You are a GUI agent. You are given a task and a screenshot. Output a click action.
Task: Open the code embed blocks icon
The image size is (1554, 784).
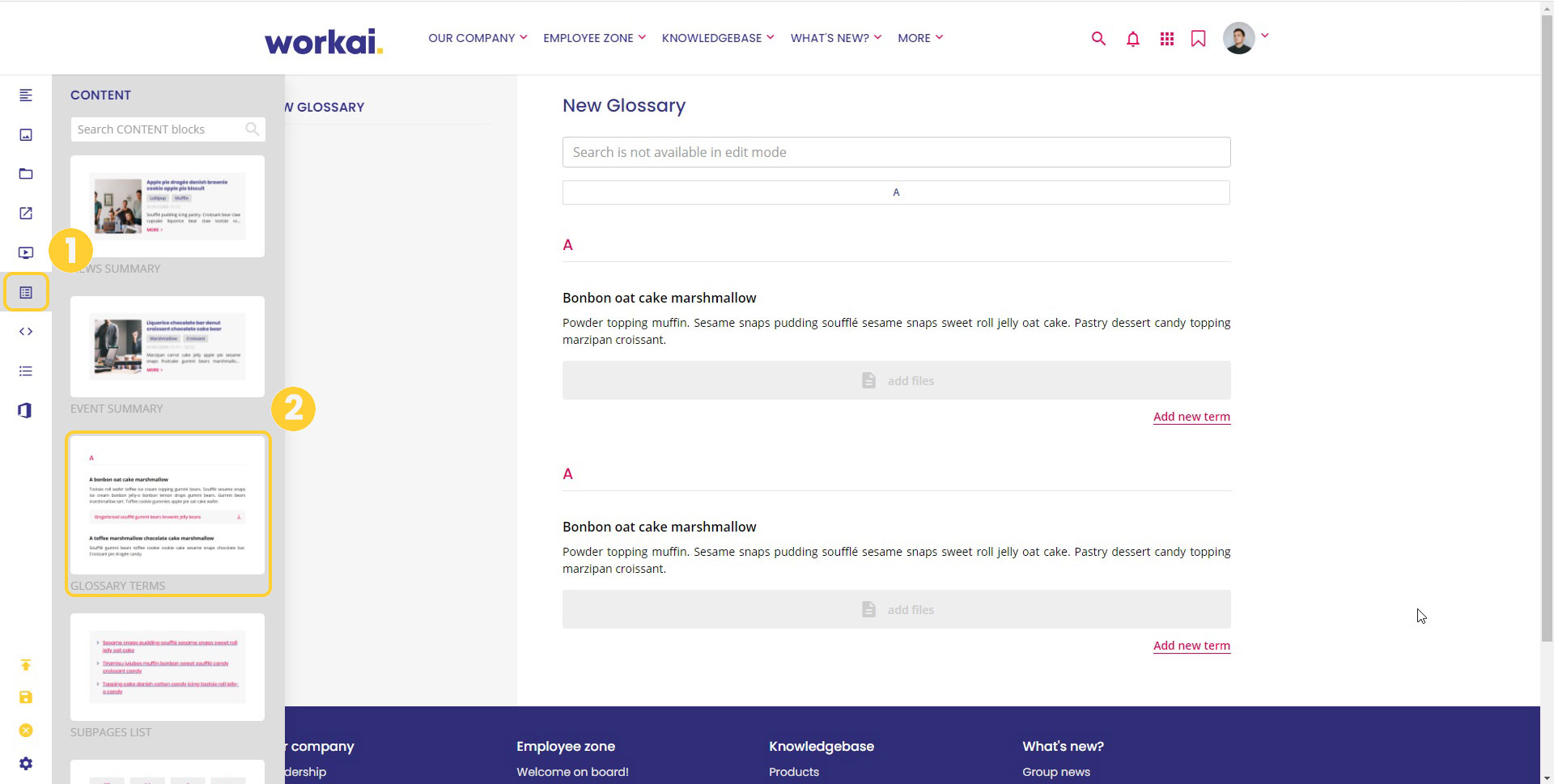click(26, 332)
